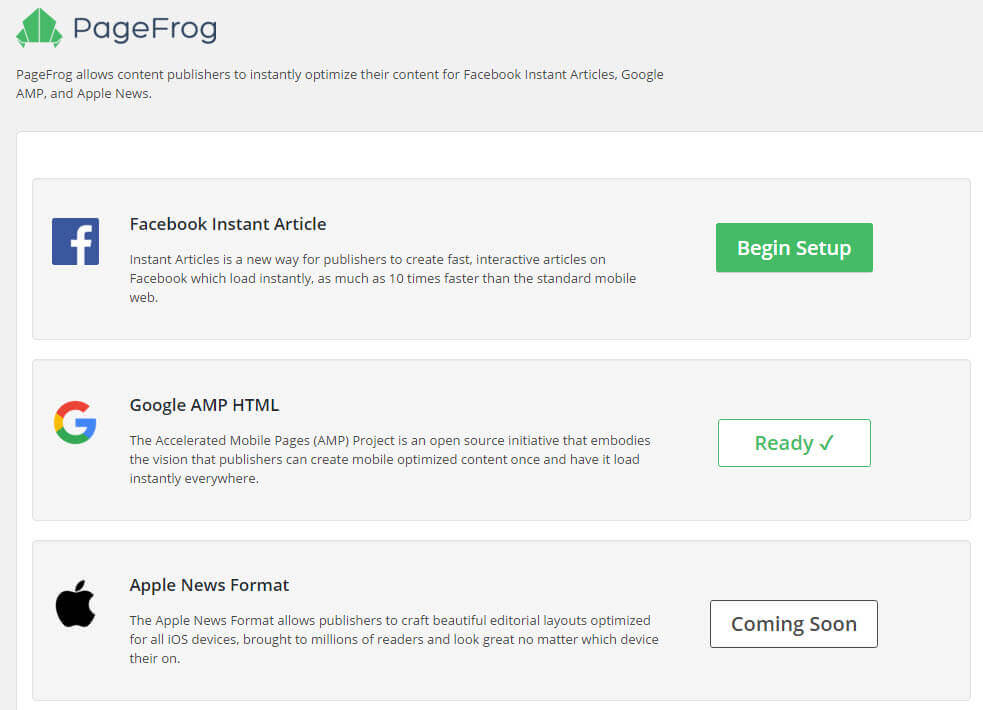The width and height of the screenshot is (983, 710).
Task: Click the Facebook logo icon
Action: click(75, 241)
